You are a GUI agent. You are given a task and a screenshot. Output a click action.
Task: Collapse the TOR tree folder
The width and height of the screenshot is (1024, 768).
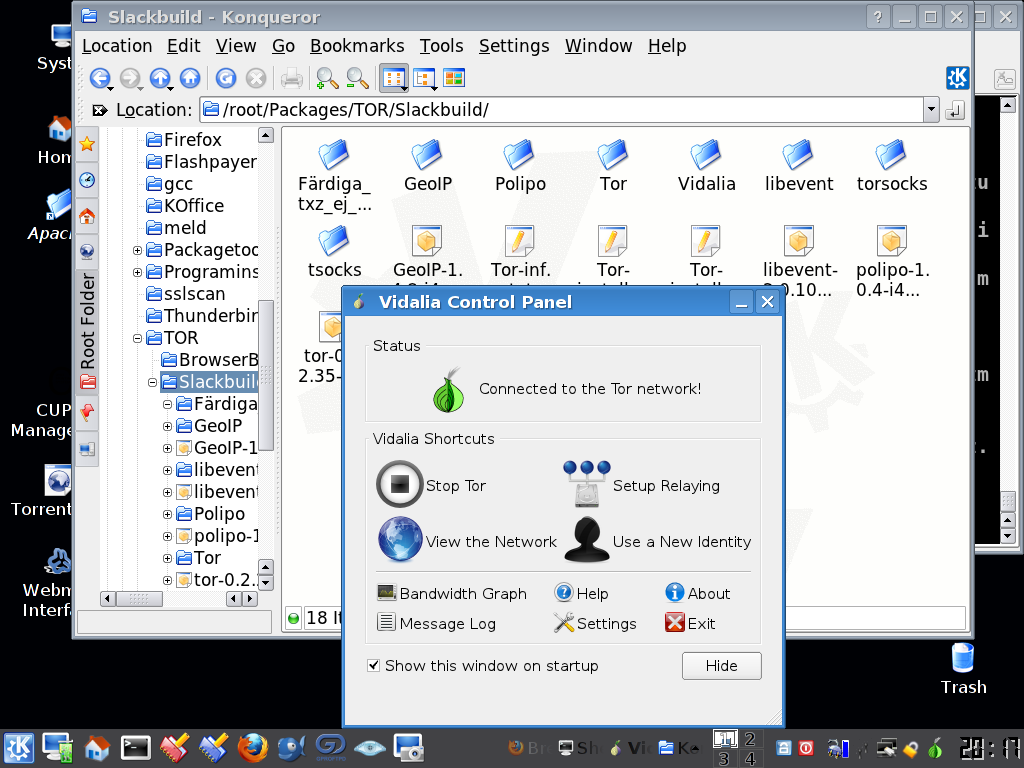138,338
